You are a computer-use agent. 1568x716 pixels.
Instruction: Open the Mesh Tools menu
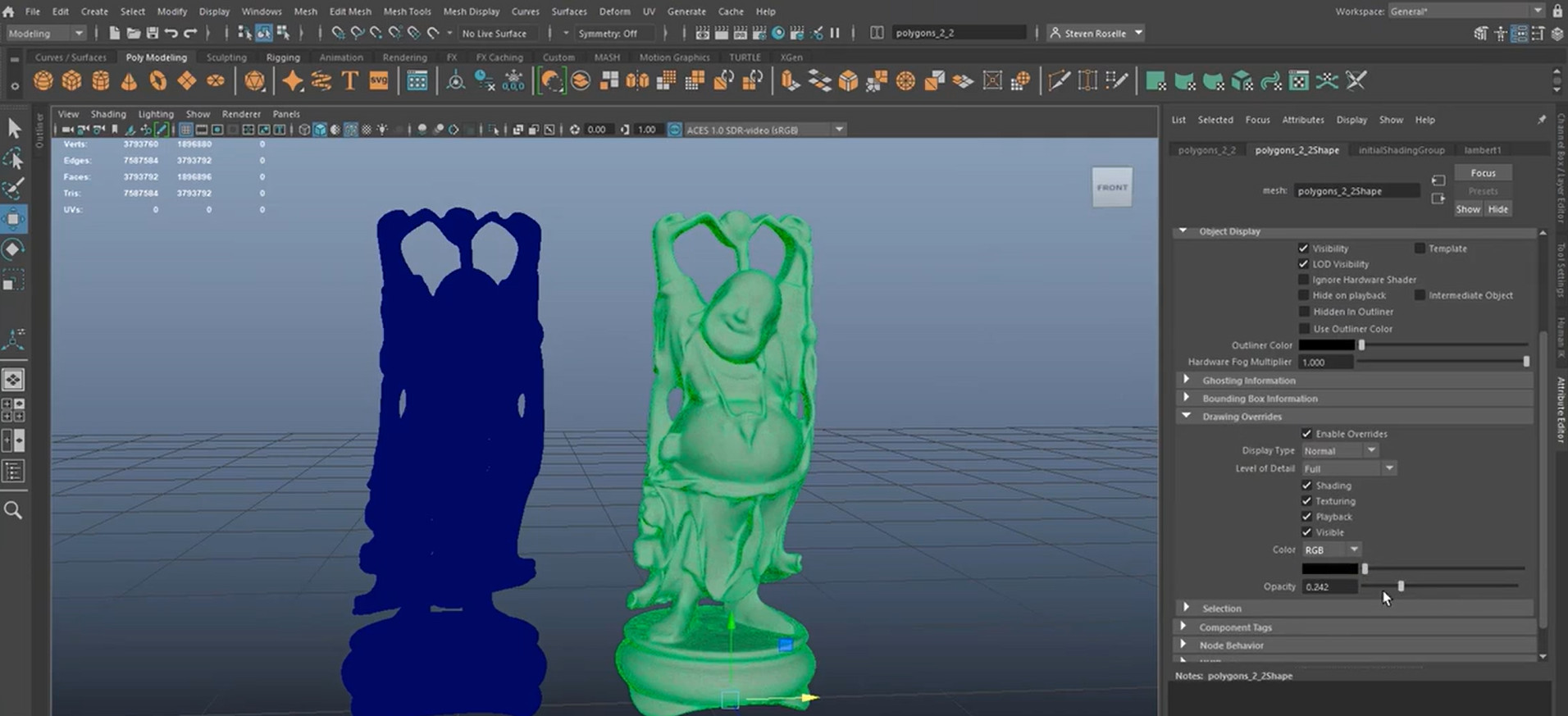click(407, 11)
